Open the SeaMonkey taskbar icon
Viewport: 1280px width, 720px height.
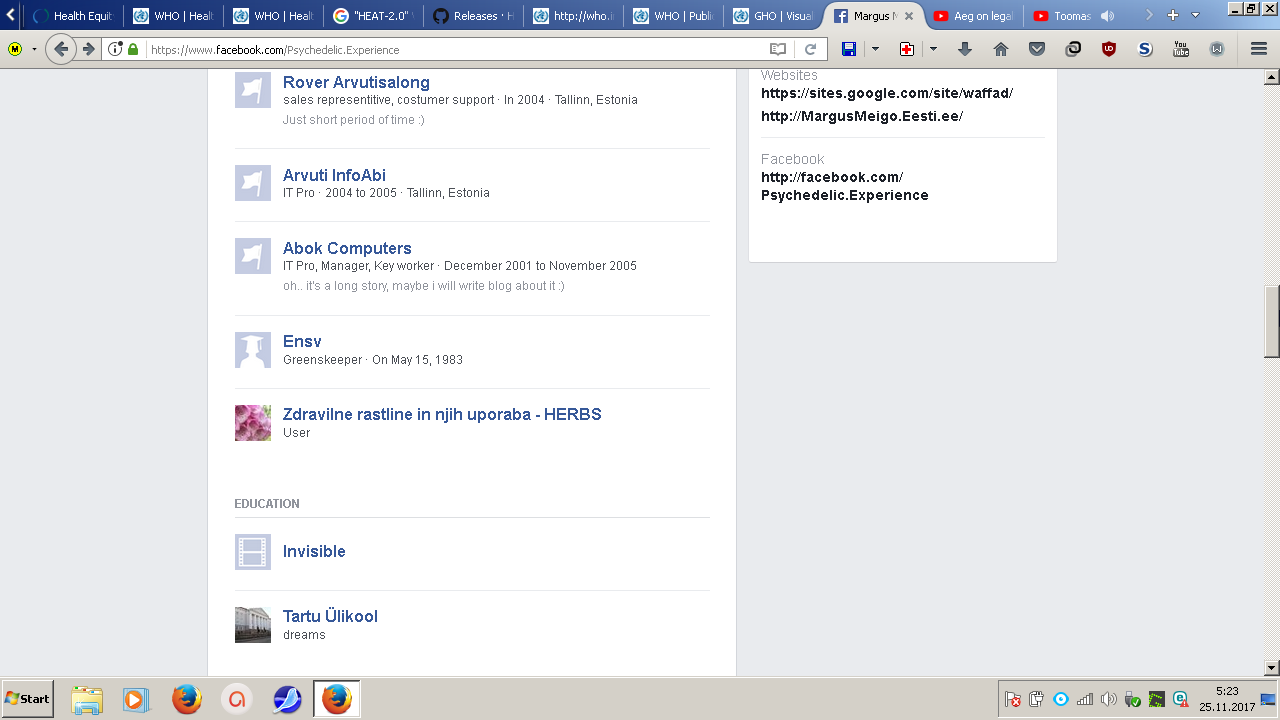[x=288, y=699]
